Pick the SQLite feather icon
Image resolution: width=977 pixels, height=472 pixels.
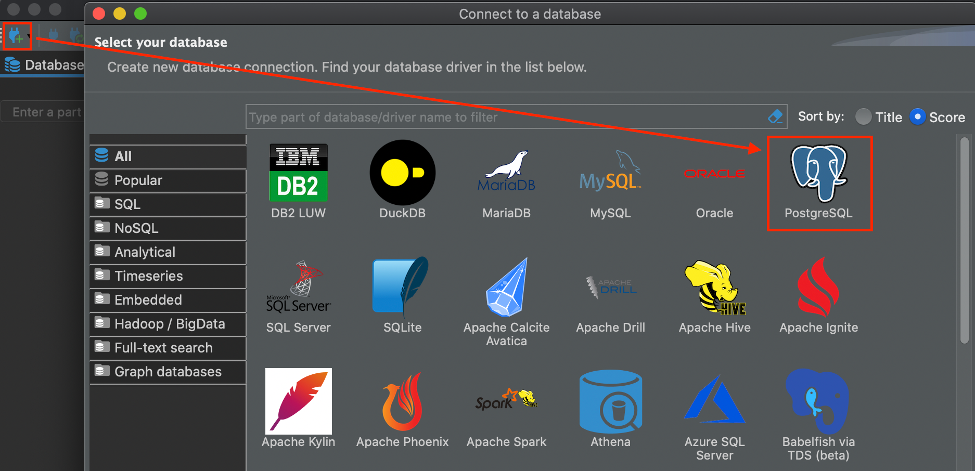tap(403, 286)
